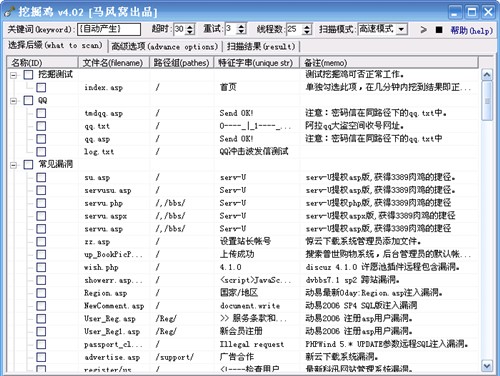Collapse the 挖掘测试 tree group

click(x=13, y=75)
